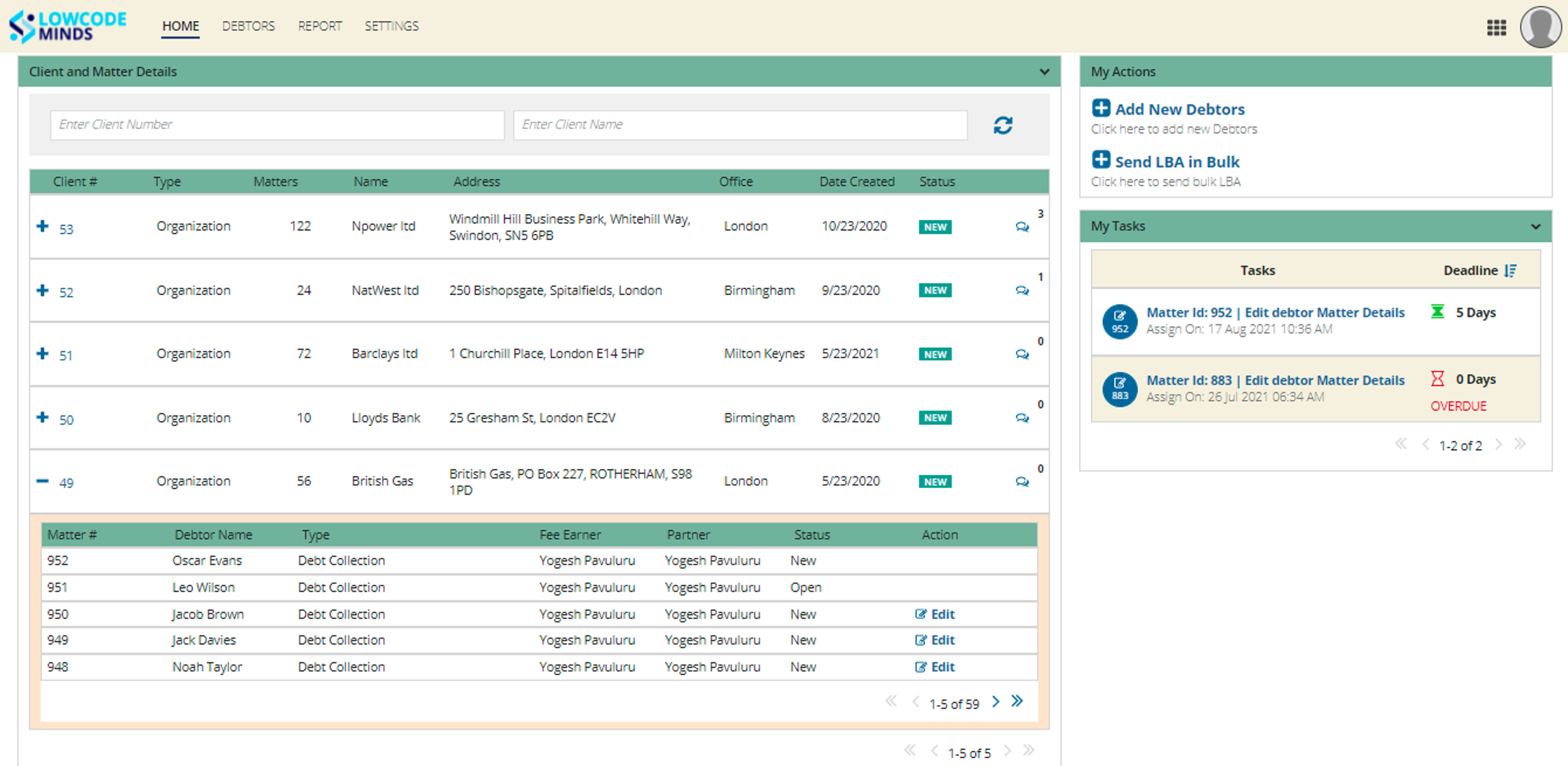Go to first page of matters
This screenshot has width=1568, height=766.
click(891, 701)
